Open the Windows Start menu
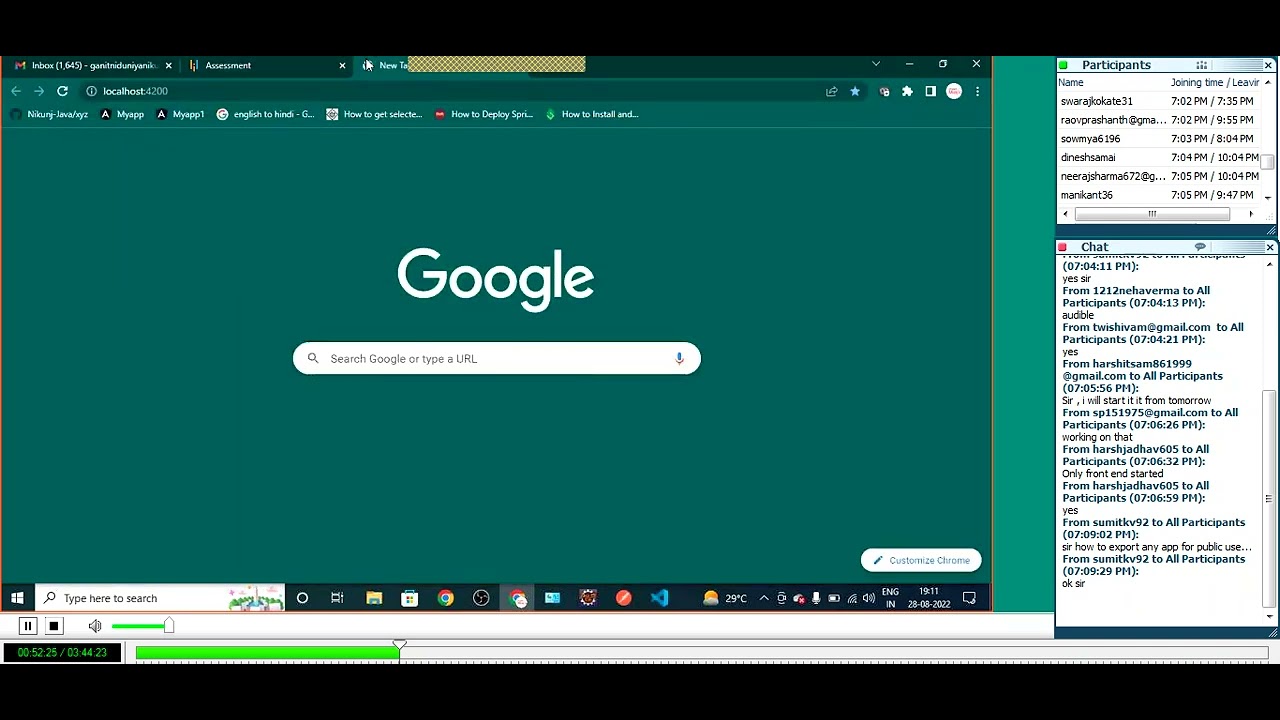Screen dimensions: 1280x720 tap(17, 598)
